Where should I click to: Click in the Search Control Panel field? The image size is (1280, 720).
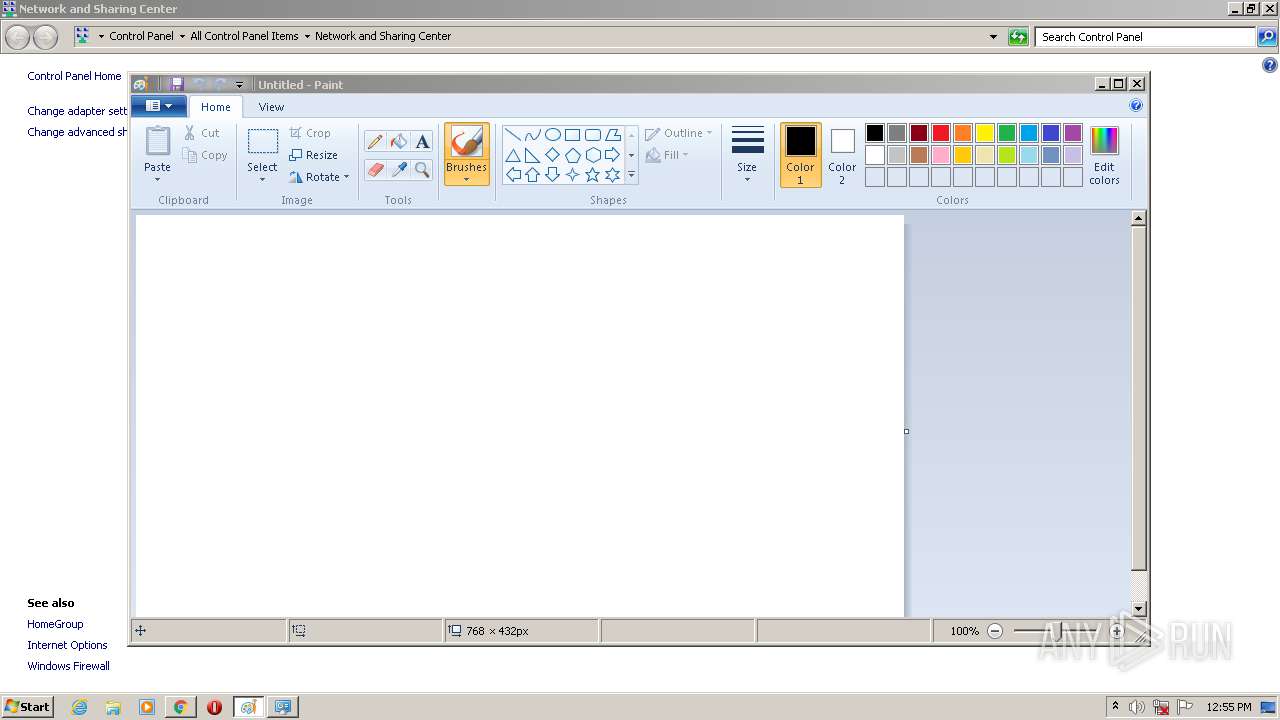(1145, 37)
